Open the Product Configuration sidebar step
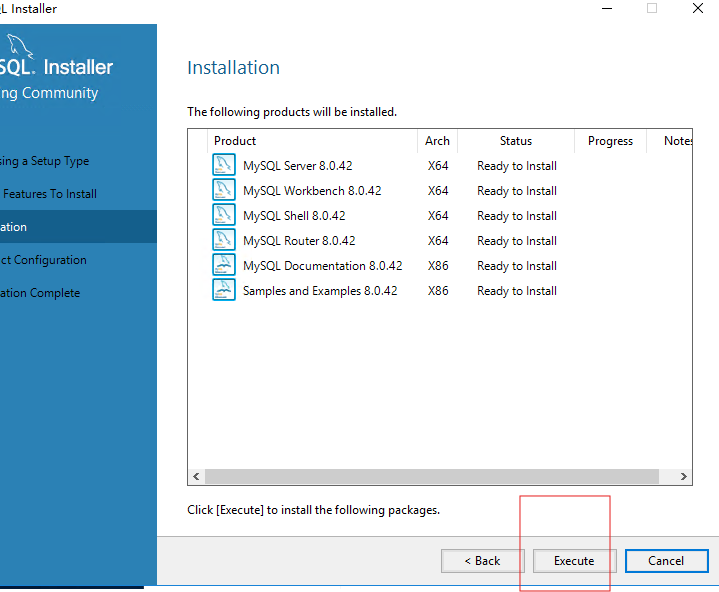The image size is (719, 592). click(43, 260)
